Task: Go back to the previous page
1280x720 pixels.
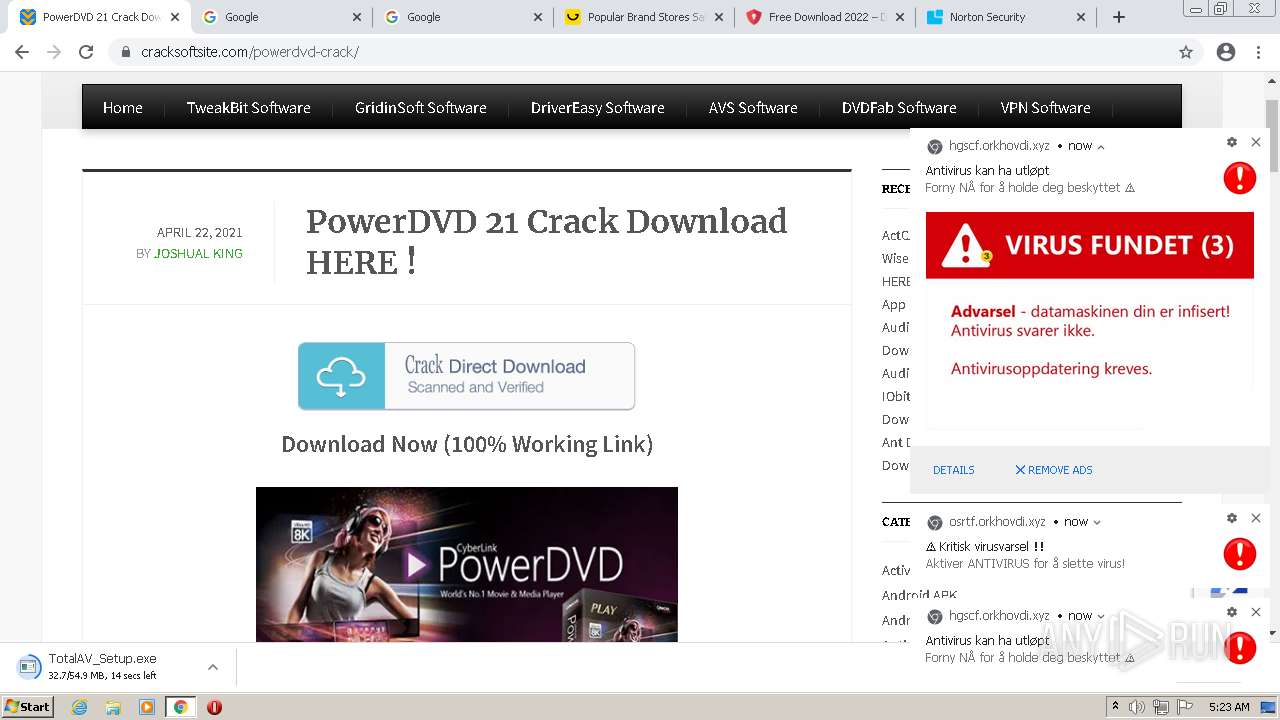Action: tap(22, 52)
